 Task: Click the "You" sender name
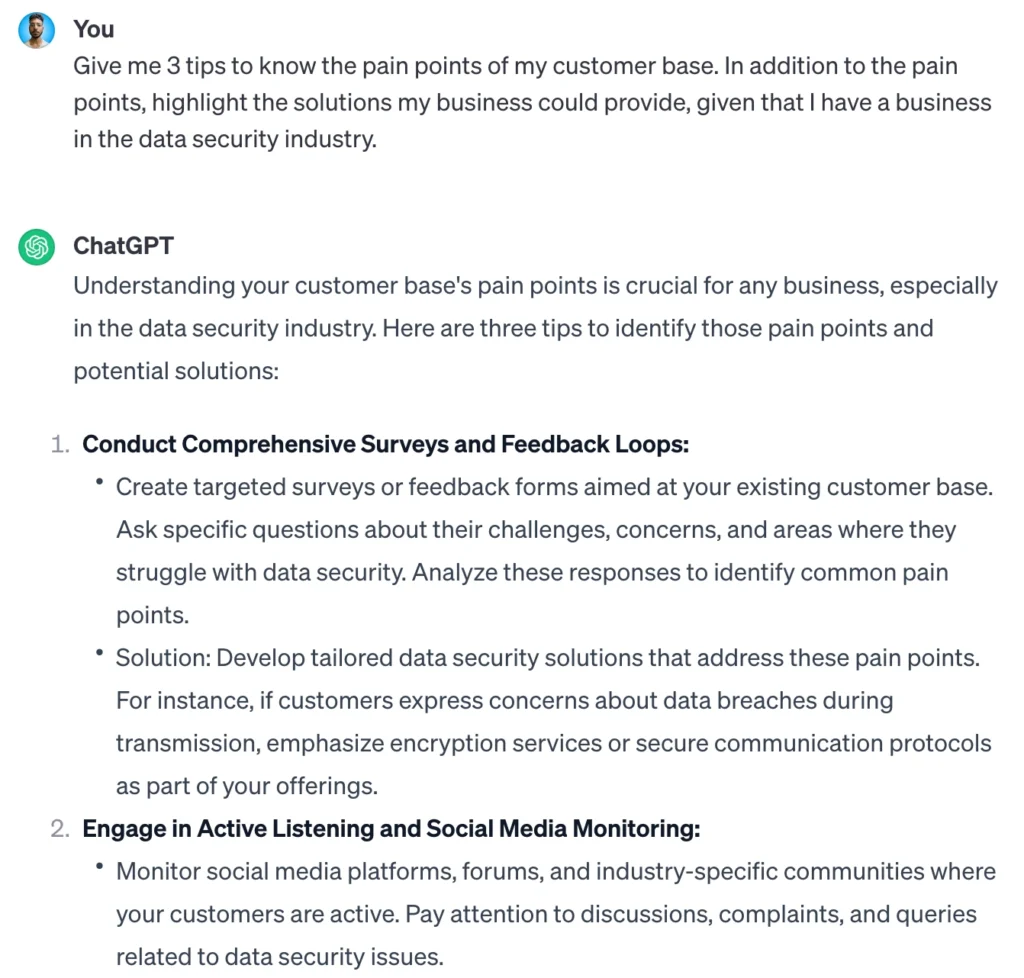(93, 30)
